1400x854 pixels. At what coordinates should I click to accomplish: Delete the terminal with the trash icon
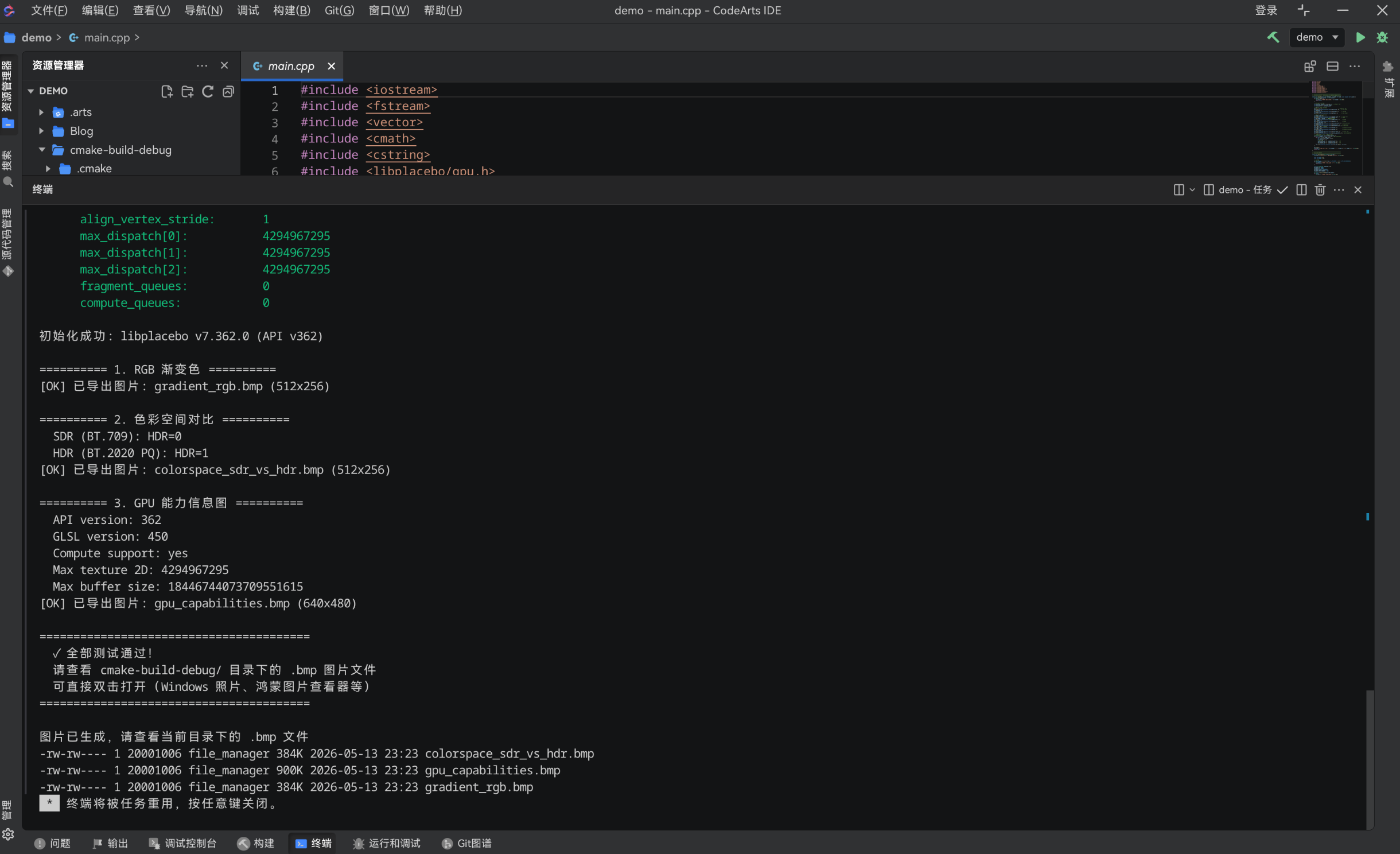[x=1320, y=190]
